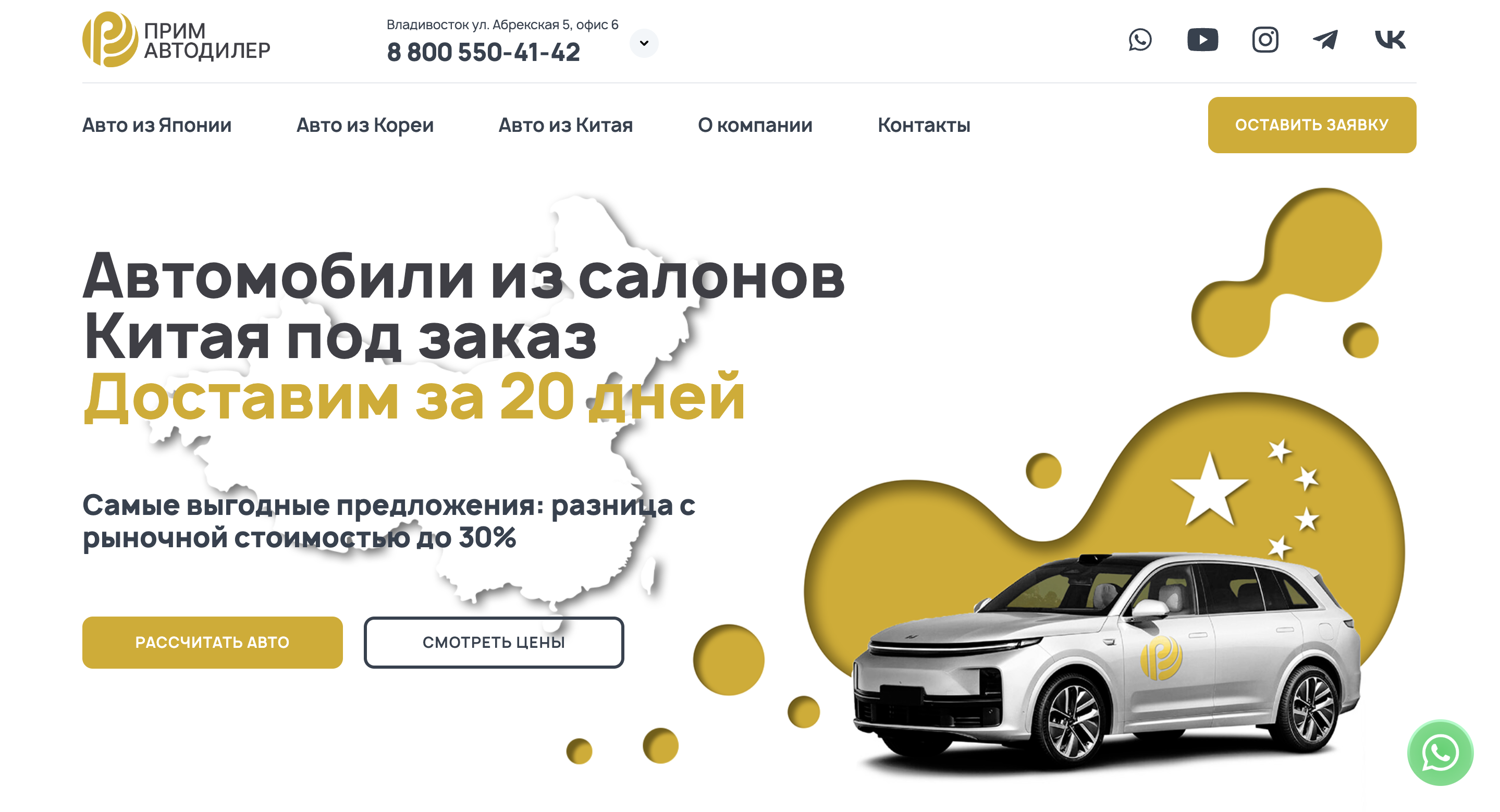Viewport: 1500px width, 812px height.
Task: Click the Смотреть цены button
Action: (x=494, y=642)
